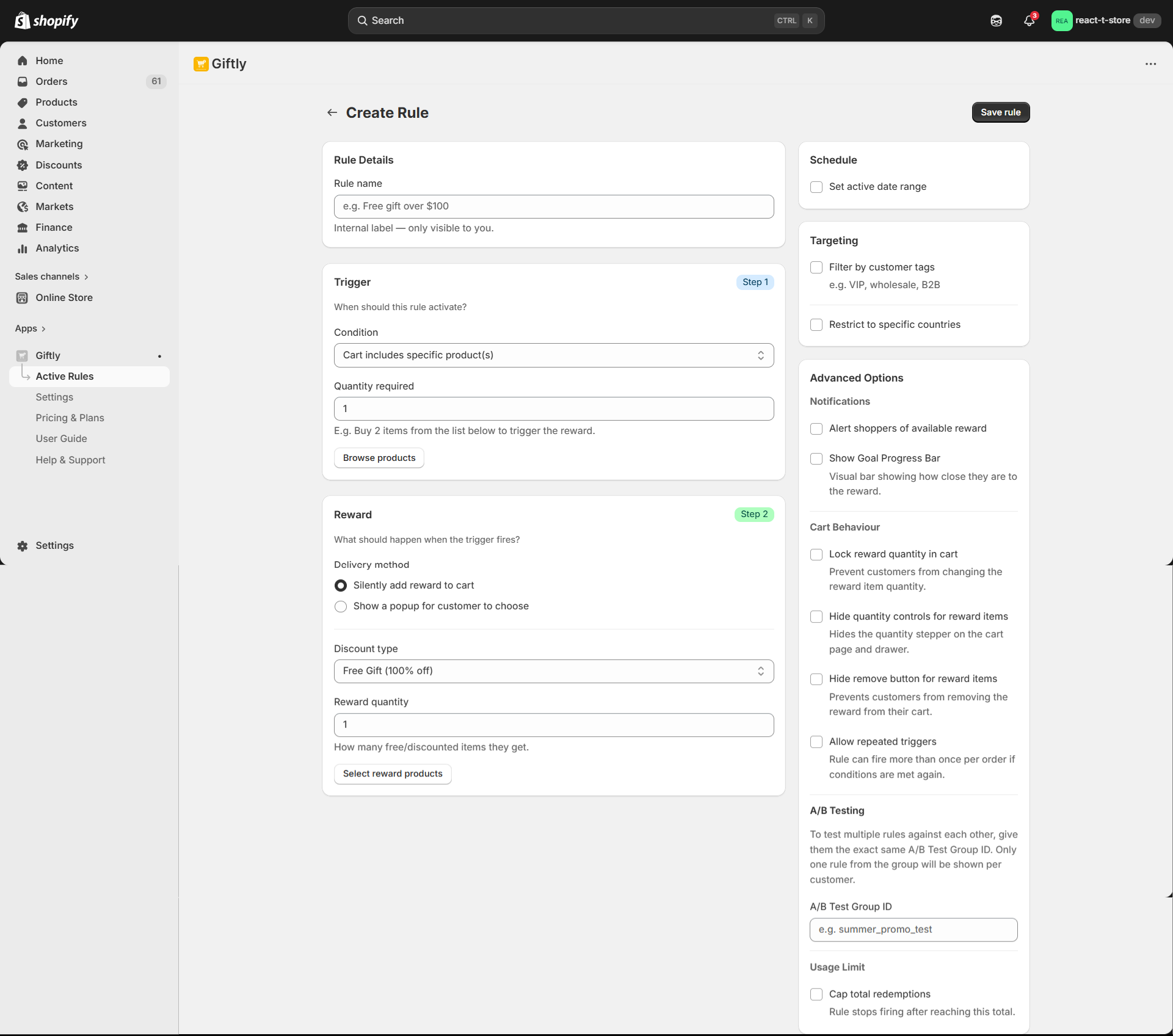This screenshot has height=1036, width=1173.
Task: Expand the Sales channels section
Action: (x=51, y=277)
